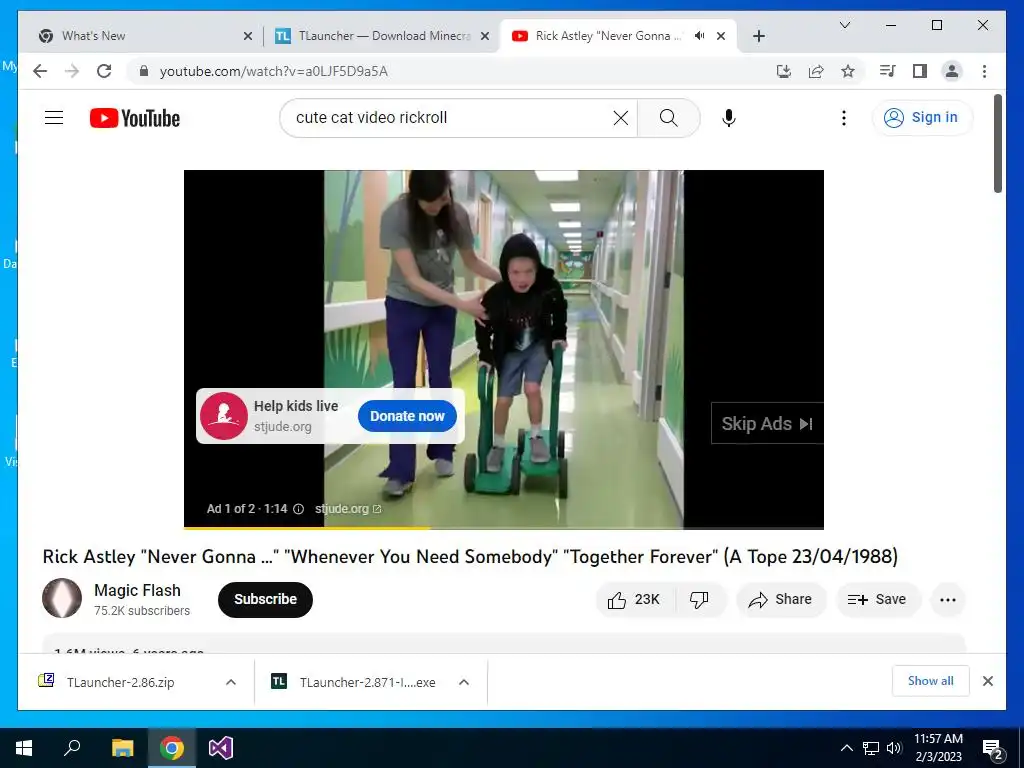Image resolution: width=1024 pixels, height=768 pixels.
Task: Click the page vertical scrollbar
Action: point(998,144)
